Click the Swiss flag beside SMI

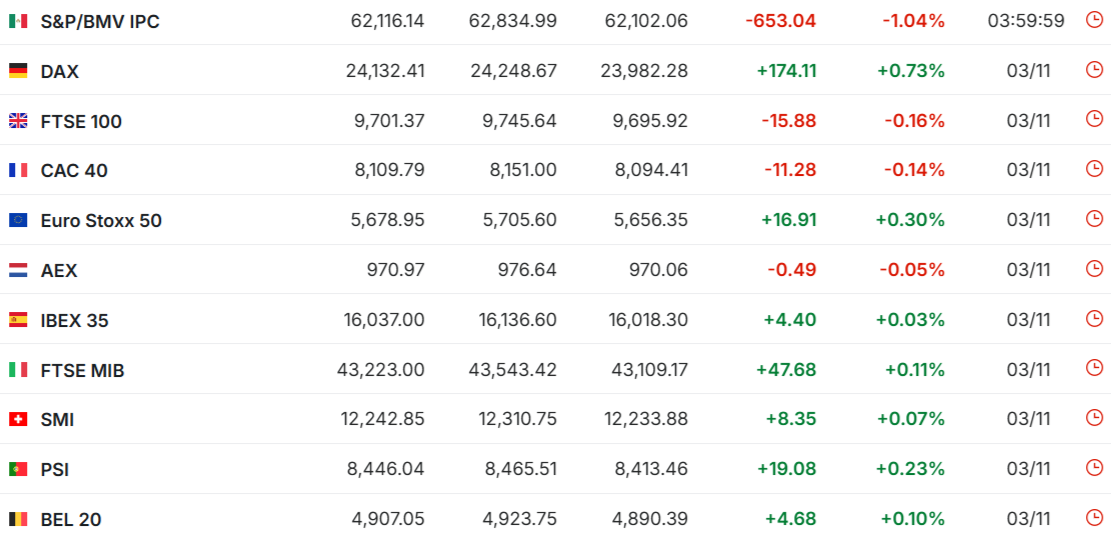tap(18, 420)
